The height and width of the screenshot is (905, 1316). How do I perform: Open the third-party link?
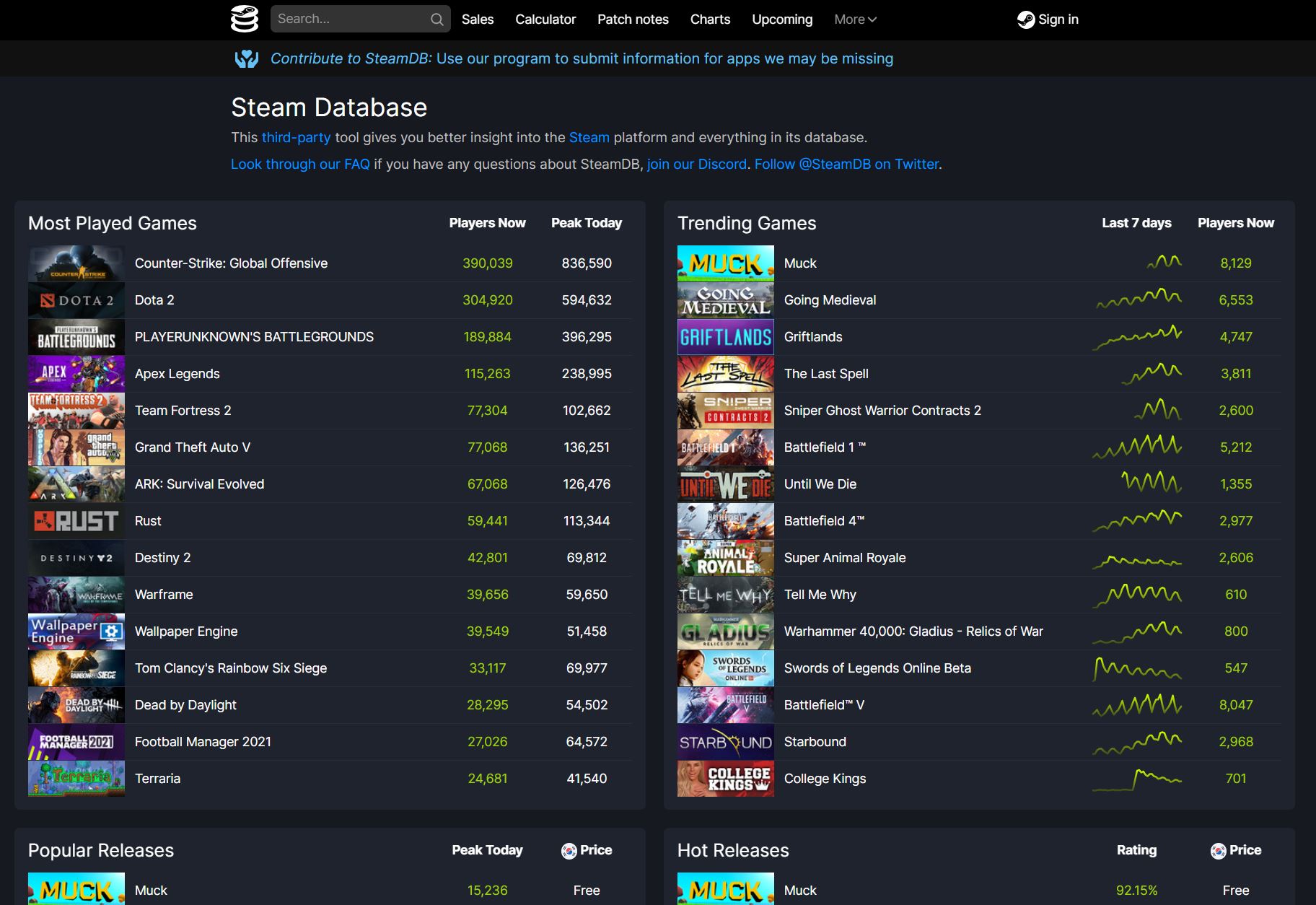coord(296,137)
